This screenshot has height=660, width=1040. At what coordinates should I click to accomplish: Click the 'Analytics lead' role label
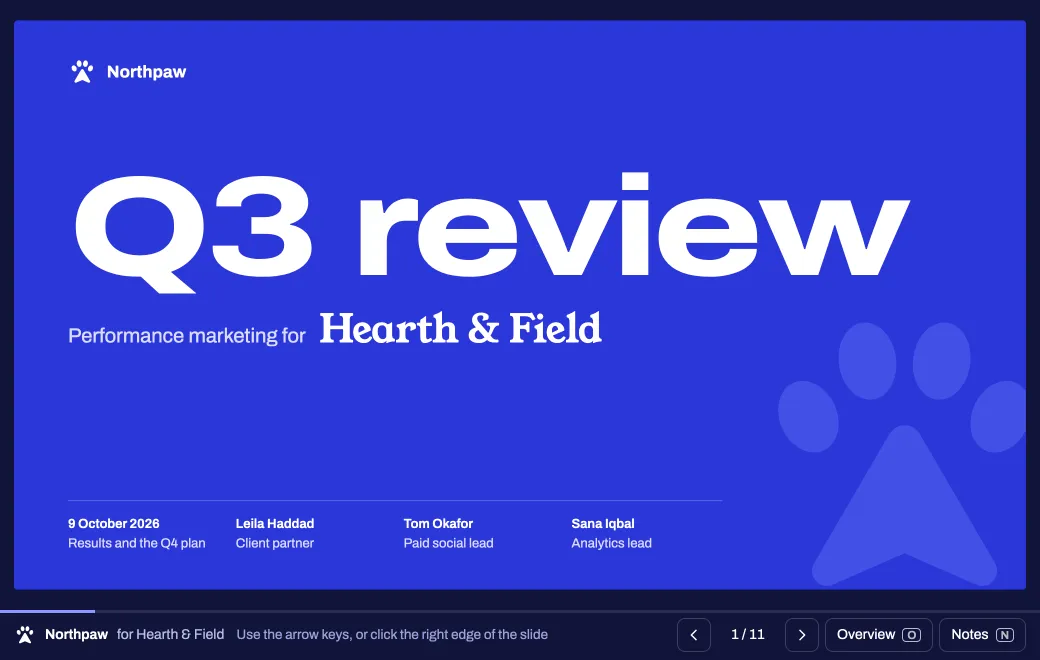(612, 543)
